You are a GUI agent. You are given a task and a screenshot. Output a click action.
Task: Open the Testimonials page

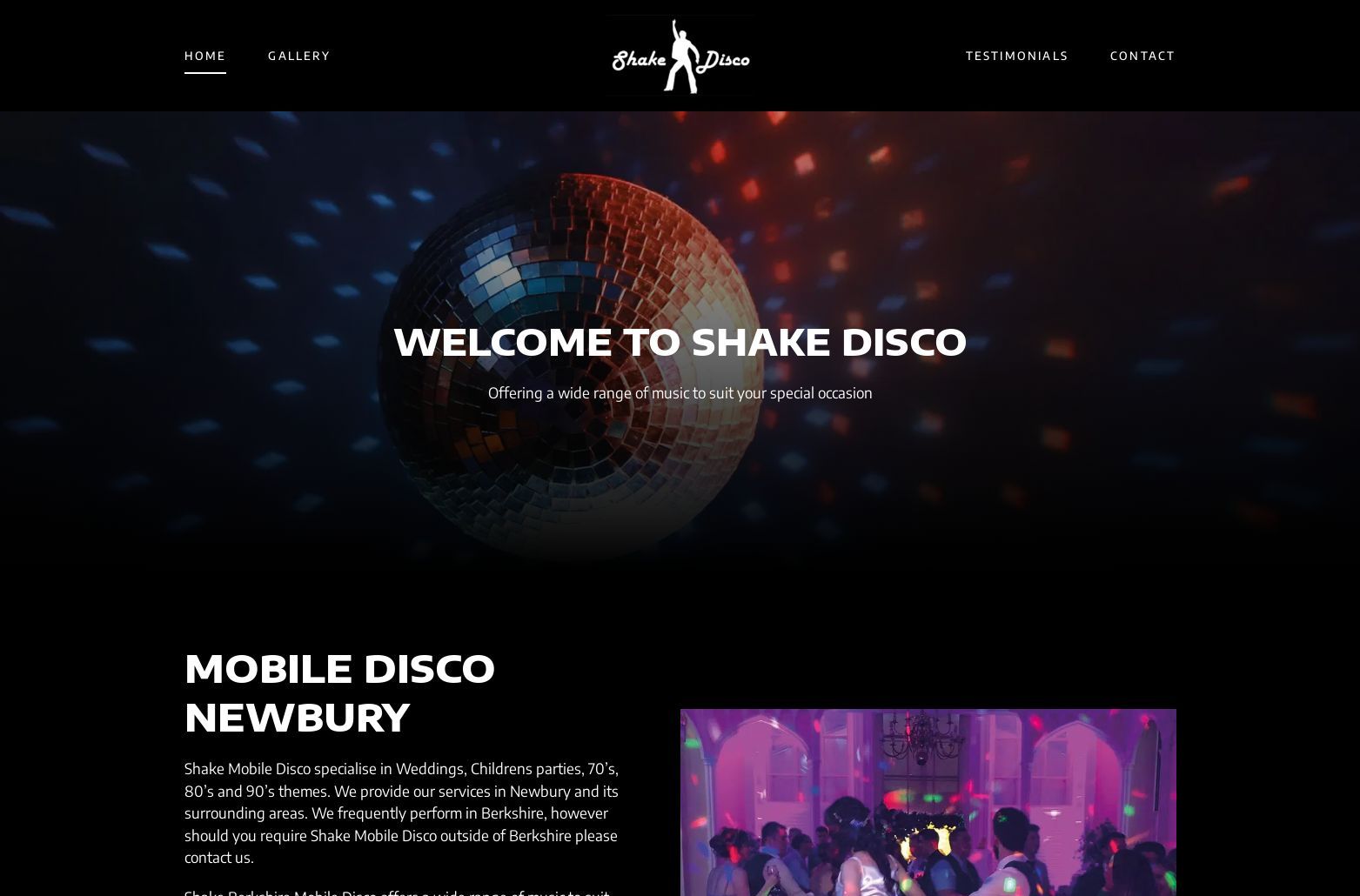tap(1017, 56)
